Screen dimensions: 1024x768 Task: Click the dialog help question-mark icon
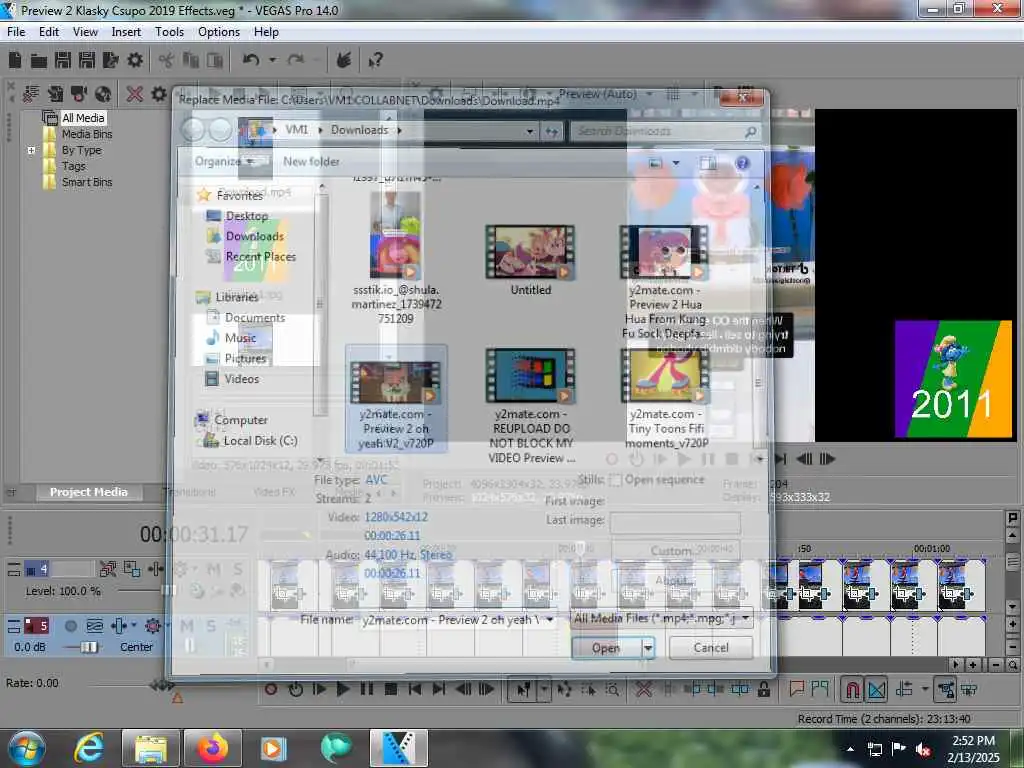pos(743,163)
